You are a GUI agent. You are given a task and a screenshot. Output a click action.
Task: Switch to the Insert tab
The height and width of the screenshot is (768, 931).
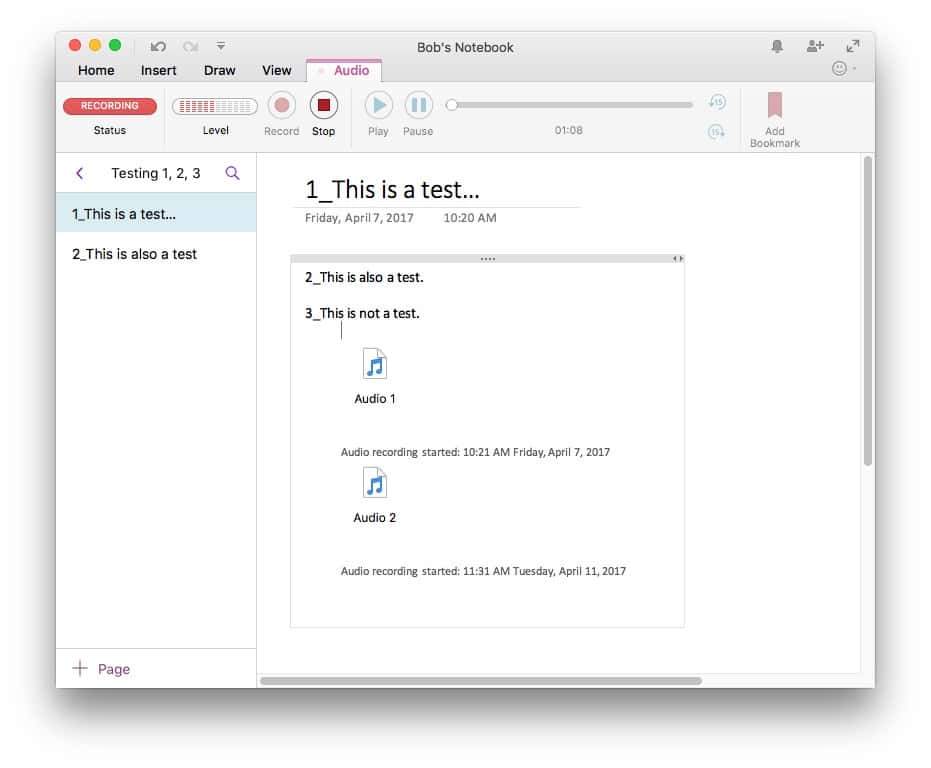click(158, 70)
